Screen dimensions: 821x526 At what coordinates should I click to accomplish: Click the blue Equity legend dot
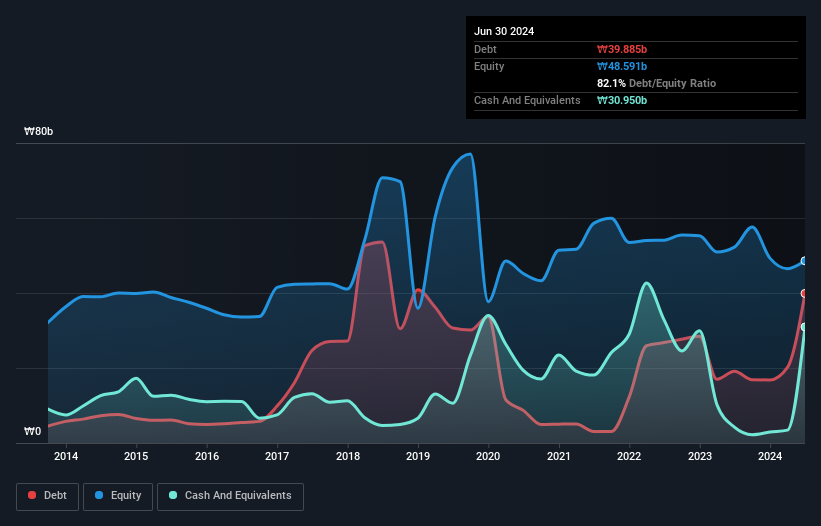point(99,495)
